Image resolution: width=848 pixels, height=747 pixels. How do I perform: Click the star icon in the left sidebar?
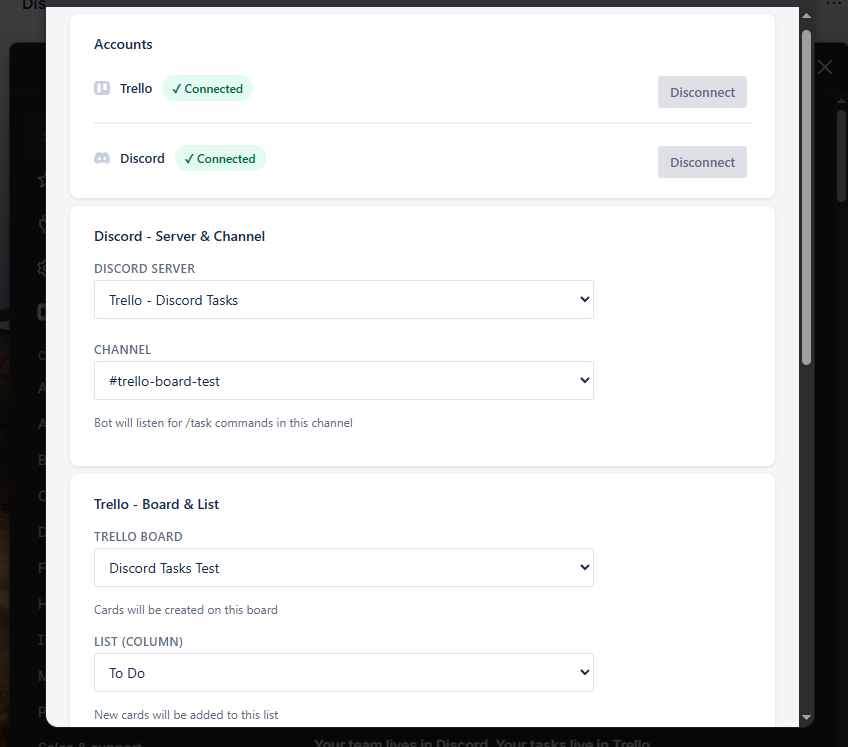[x=43, y=182]
